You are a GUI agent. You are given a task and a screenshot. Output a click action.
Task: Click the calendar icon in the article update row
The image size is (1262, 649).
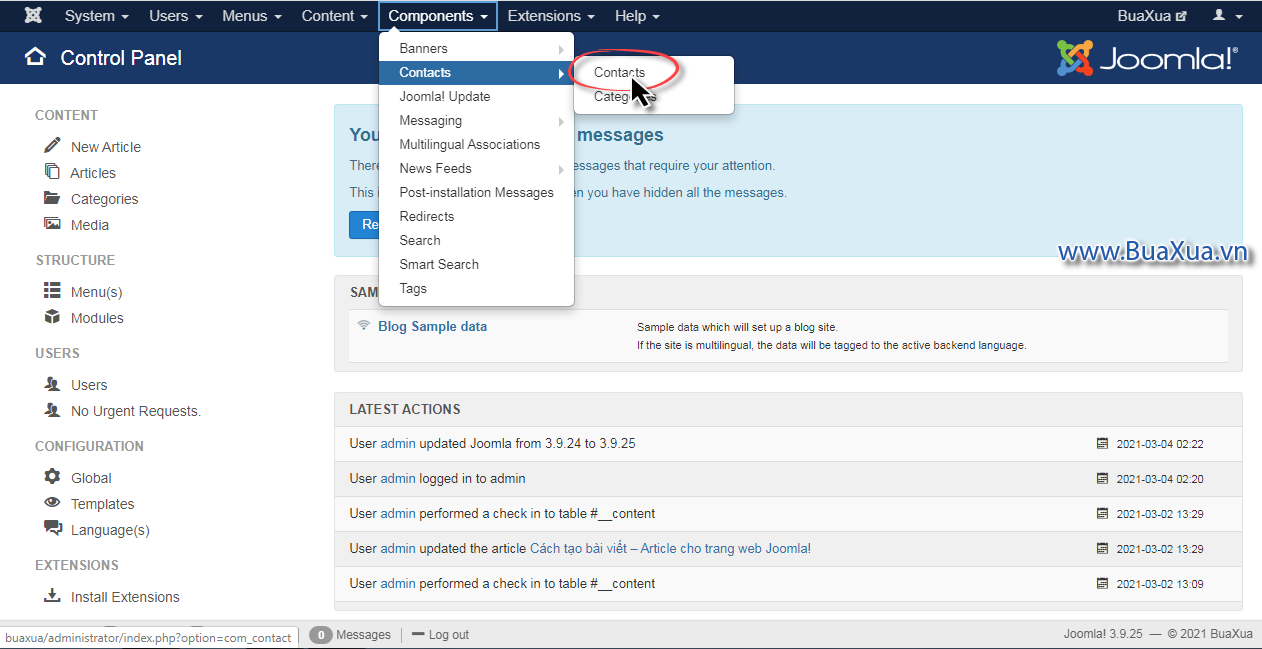click(x=1103, y=549)
